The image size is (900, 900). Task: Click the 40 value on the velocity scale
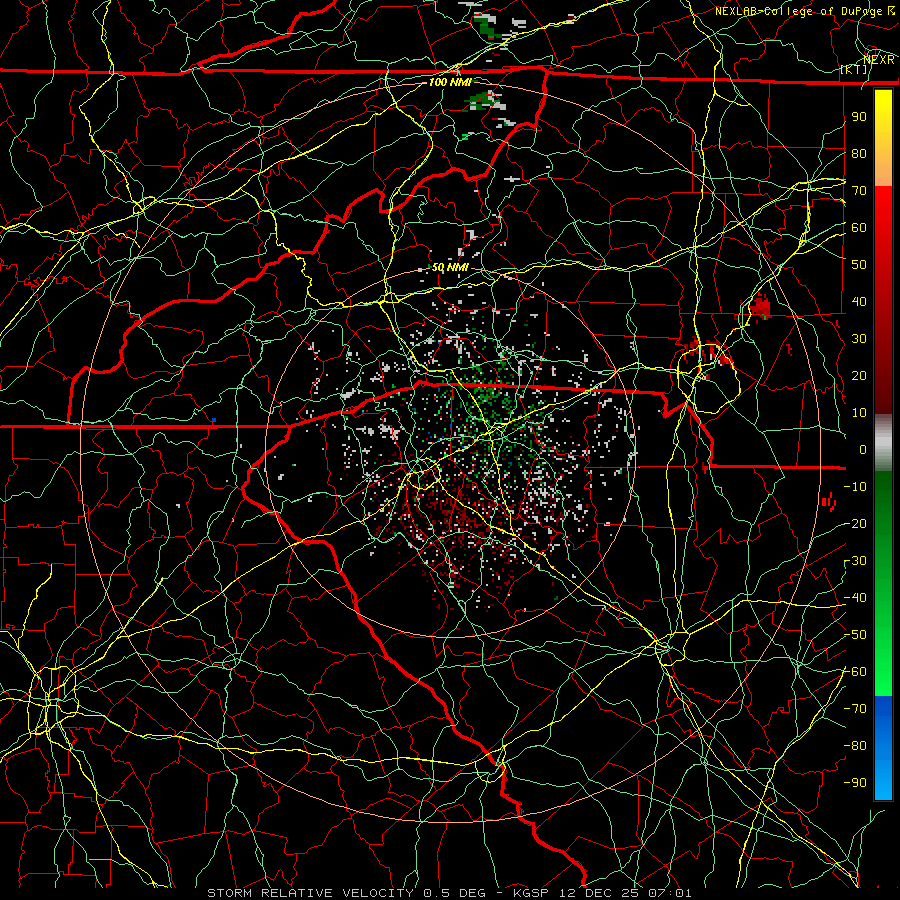coord(859,302)
